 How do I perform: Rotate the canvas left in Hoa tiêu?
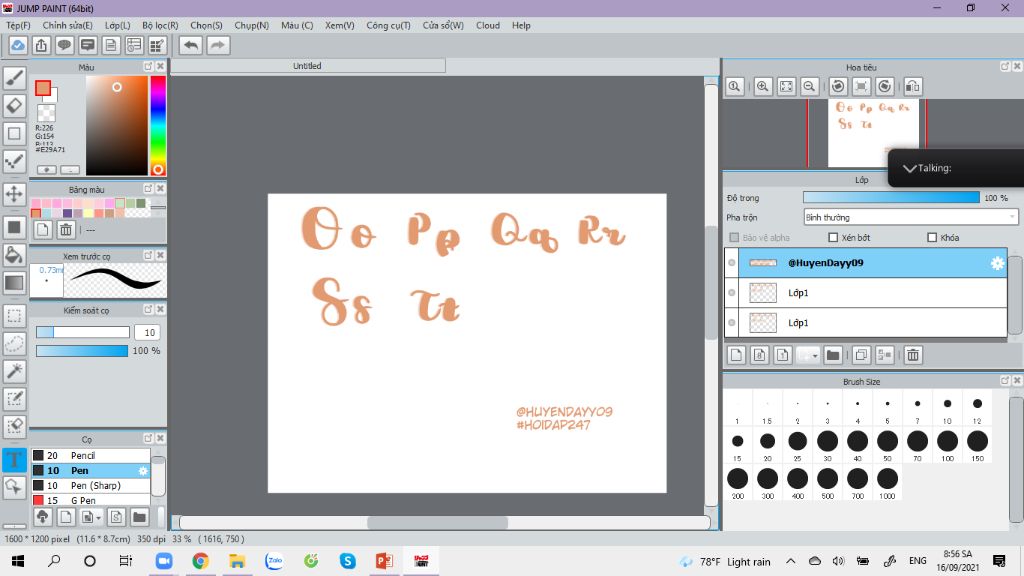coord(838,86)
